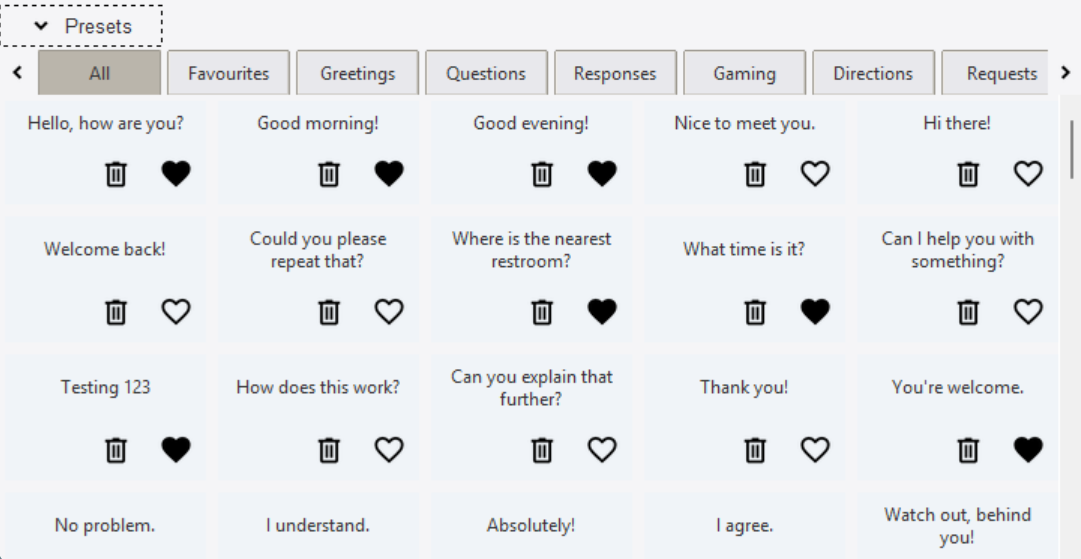Favourite the "How does this work?" preset
This screenshot has height=559, width=1081.
coord(389,449)
